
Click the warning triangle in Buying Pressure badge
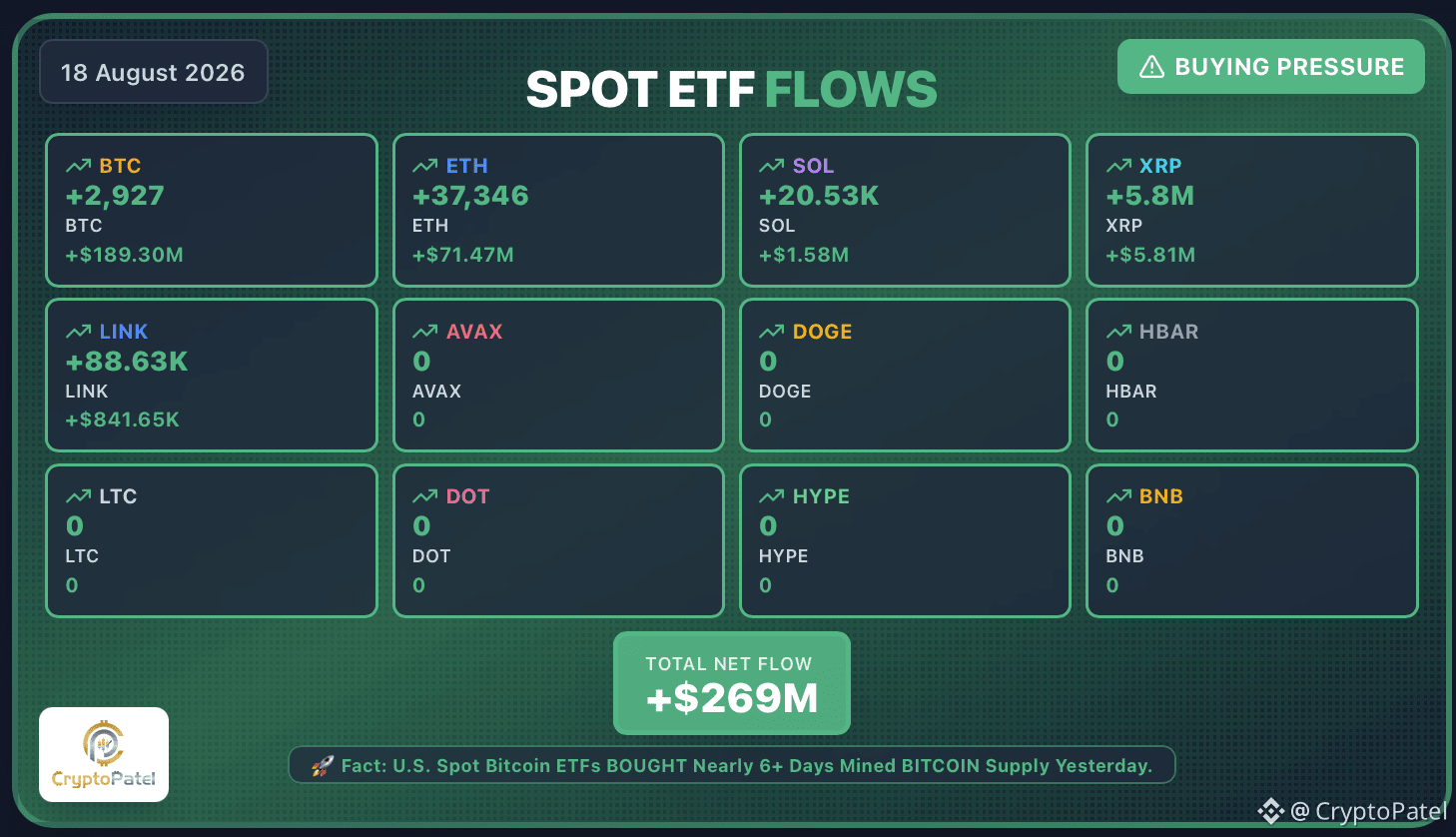(x=1151, y=67)
